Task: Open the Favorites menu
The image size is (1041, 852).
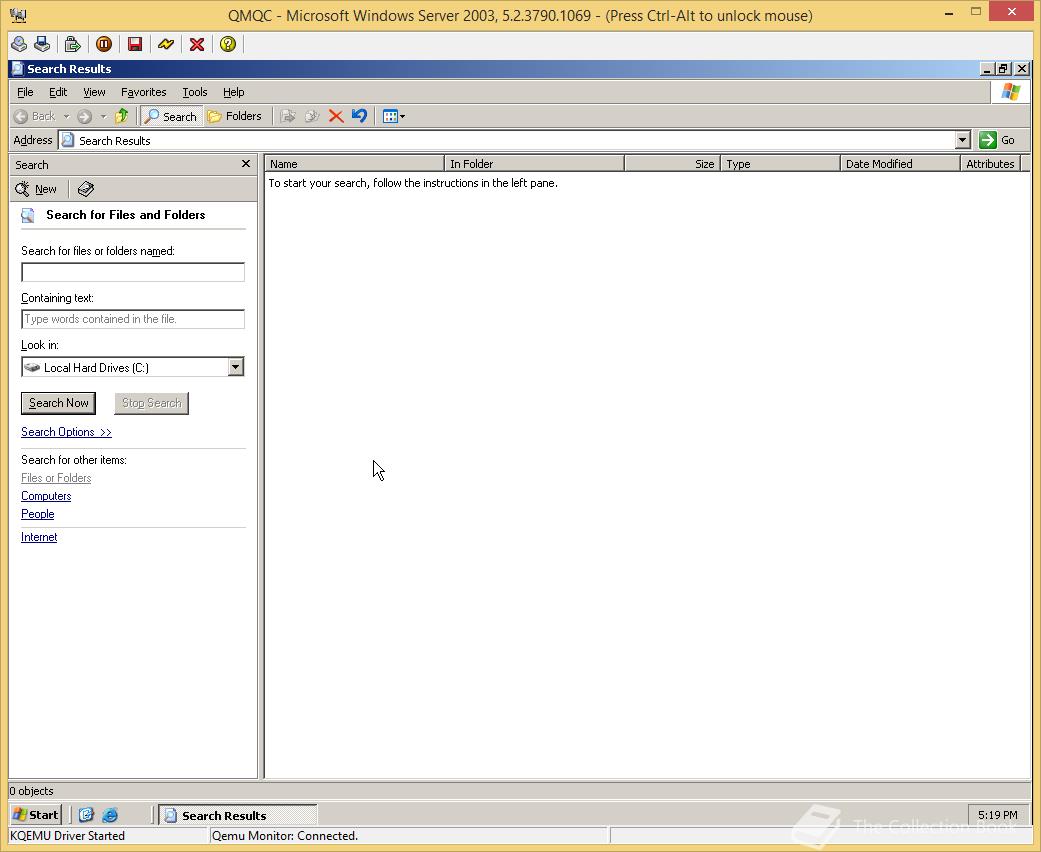Action: pyautogui.click(x=143, y=92)
